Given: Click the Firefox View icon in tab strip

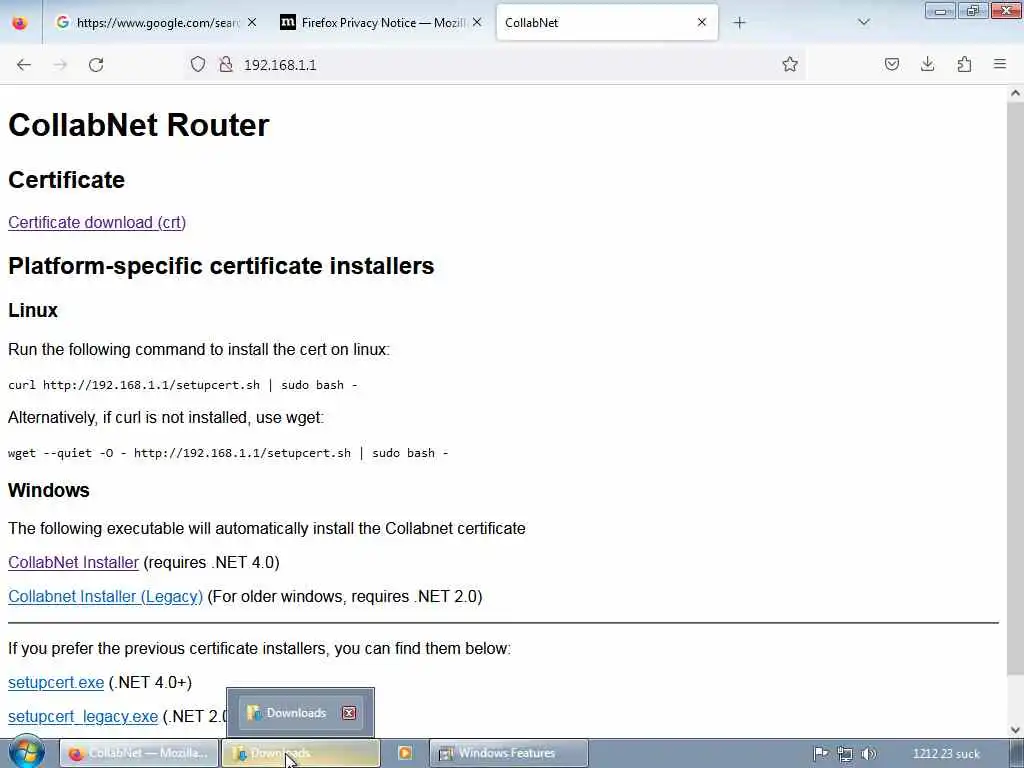Looking at the screenshot, I should (x=20, y=23).
